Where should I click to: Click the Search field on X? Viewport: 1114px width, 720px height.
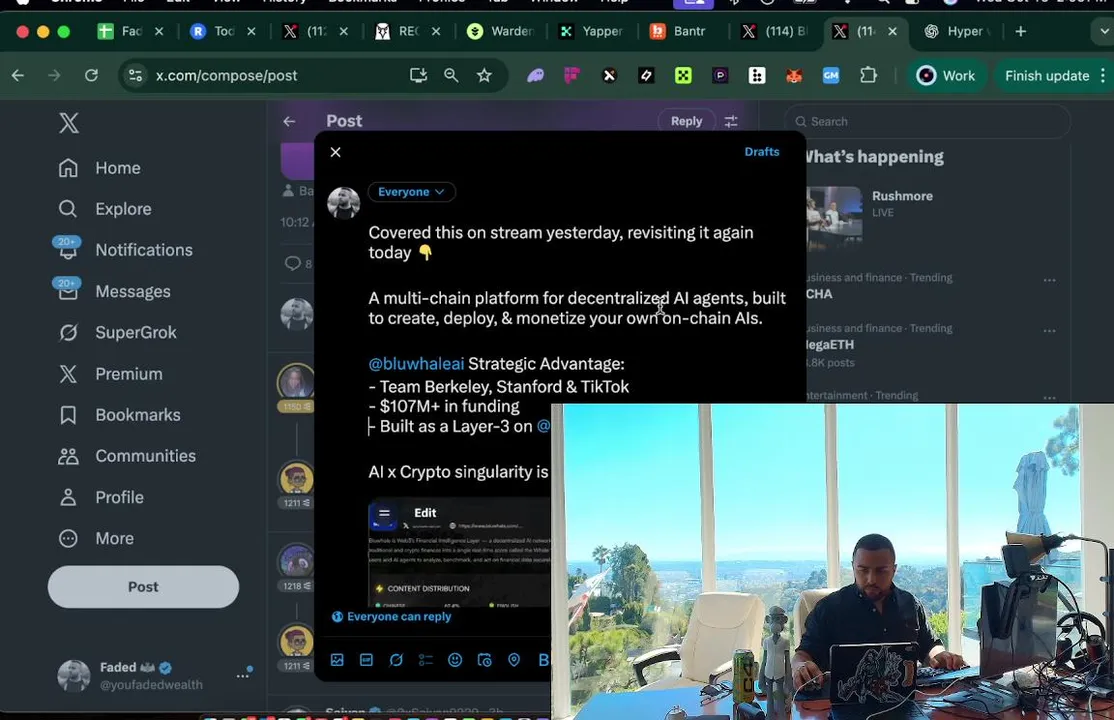click(x=927, y=122)
